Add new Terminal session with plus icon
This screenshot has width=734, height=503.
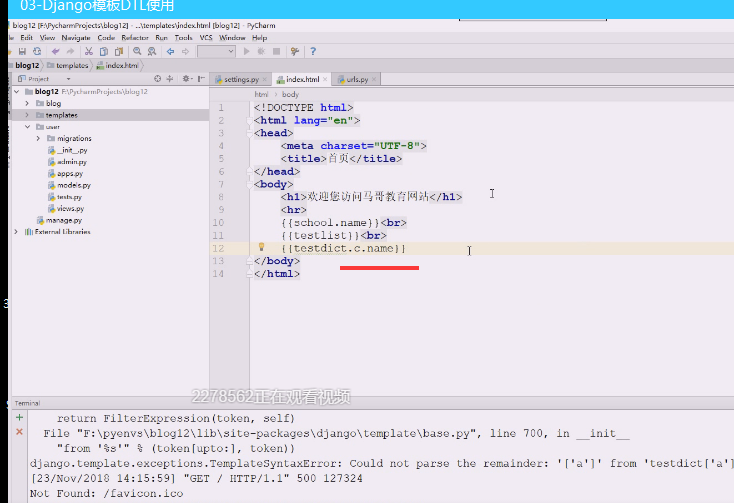(x=19, y=417)
